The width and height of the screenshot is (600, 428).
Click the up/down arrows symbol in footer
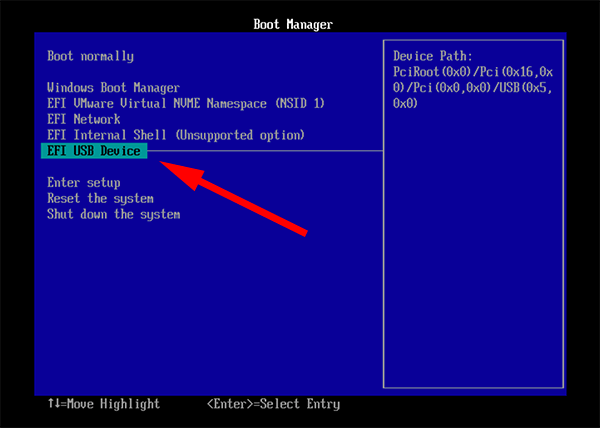coord(54,404)
